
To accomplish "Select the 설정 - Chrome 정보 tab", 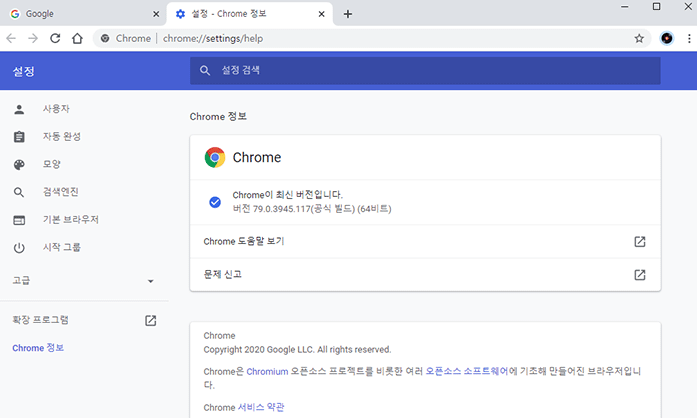I will (249, 14).
